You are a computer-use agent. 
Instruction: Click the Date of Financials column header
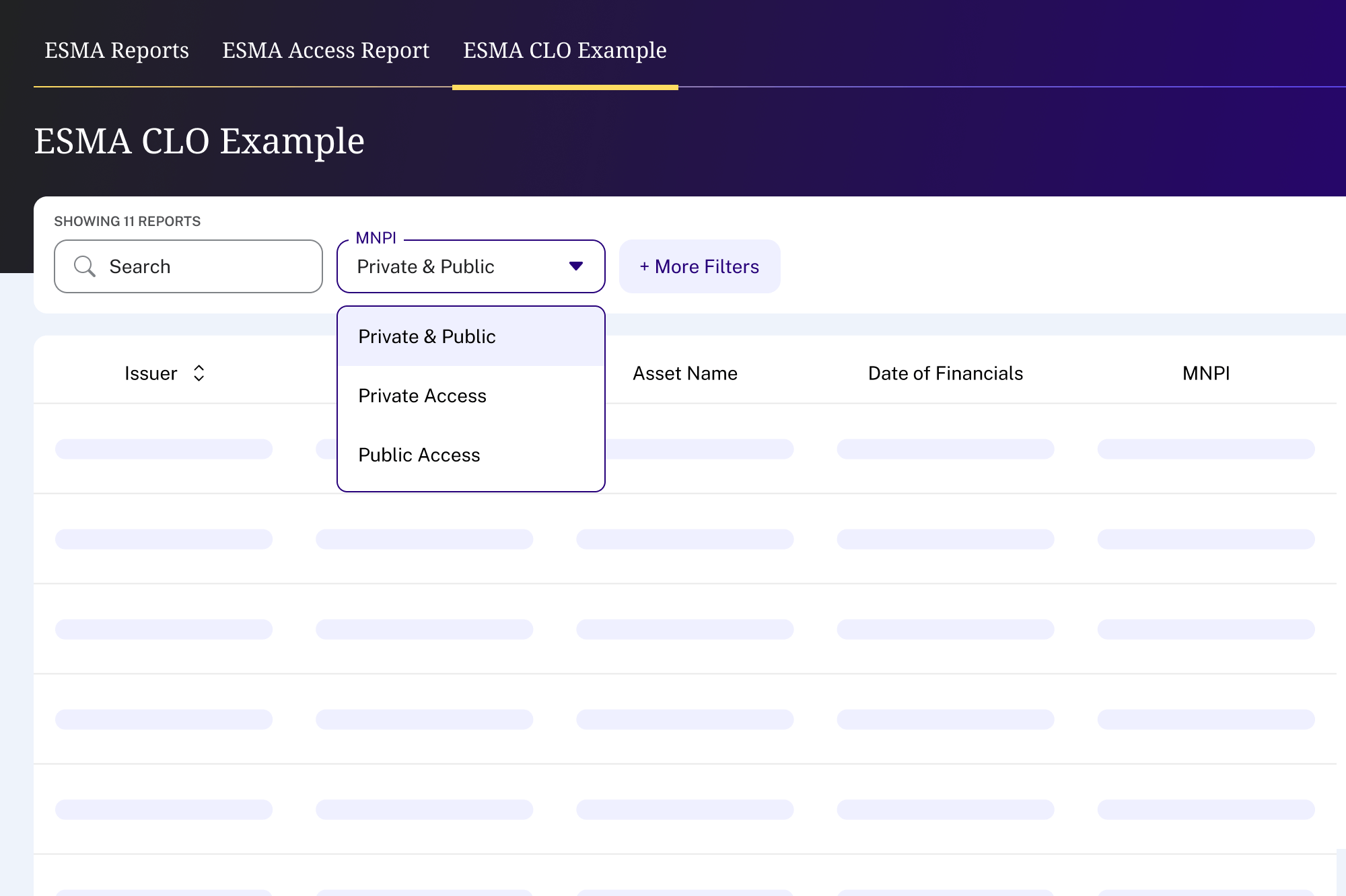[945, 373]
